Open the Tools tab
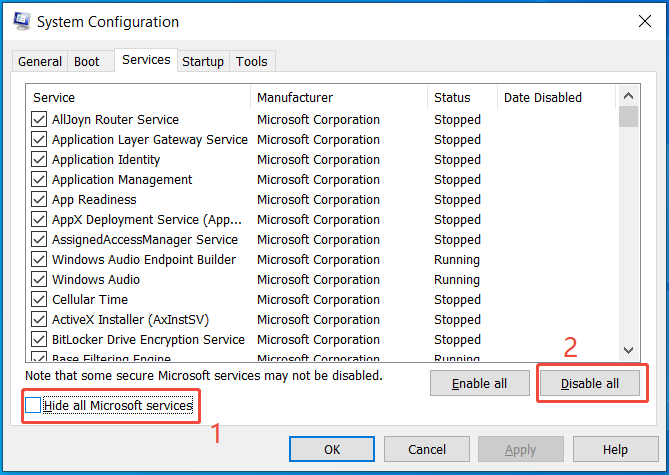The height and width of the screenshot is (475, 669). (x=252, y=61)
